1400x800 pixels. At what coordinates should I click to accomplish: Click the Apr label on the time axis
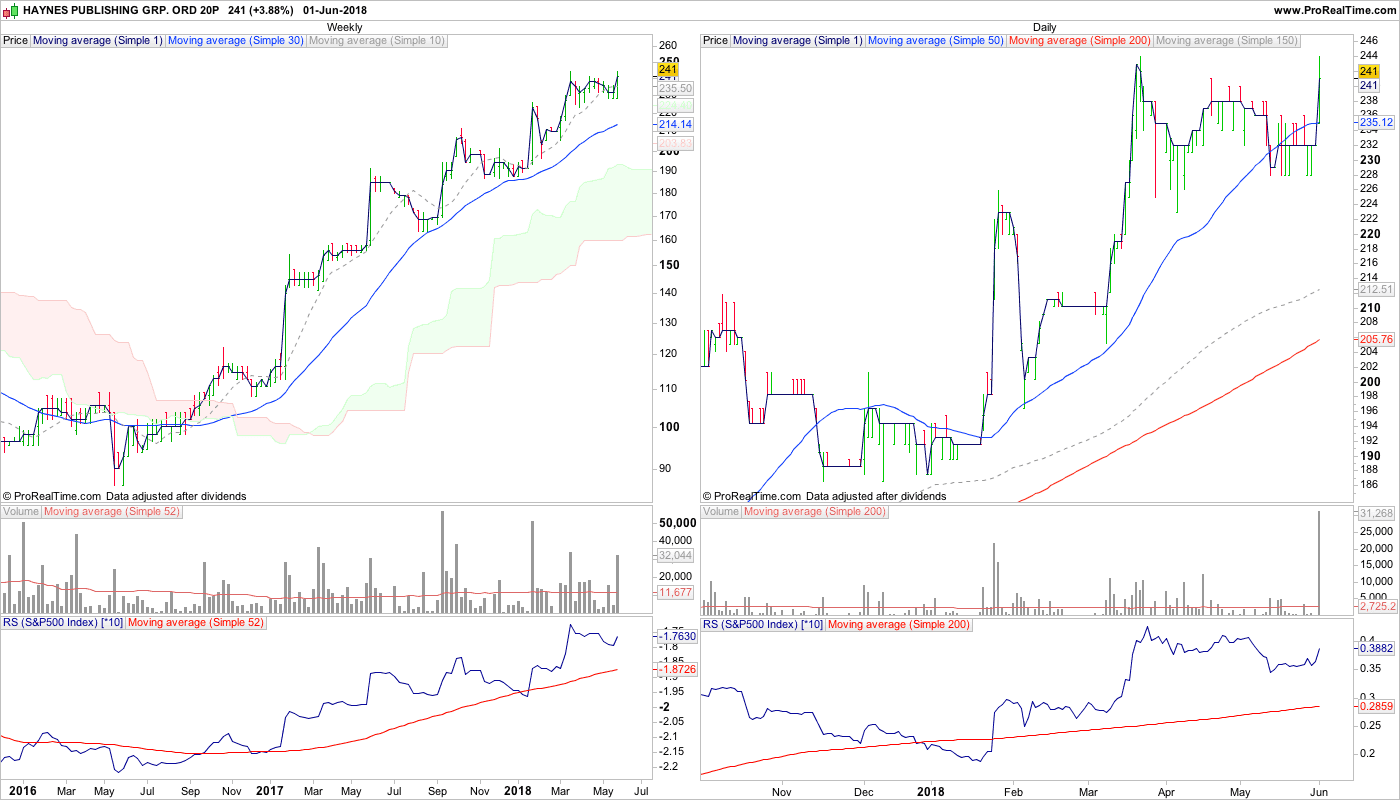click(1166, 791)
